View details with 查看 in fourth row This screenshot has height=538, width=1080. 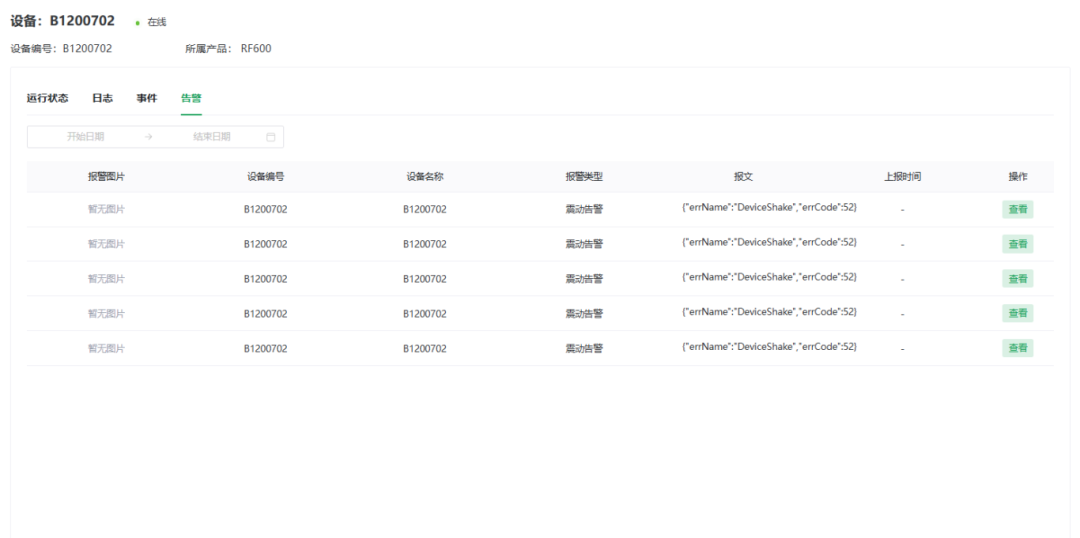pos(1018,313)
